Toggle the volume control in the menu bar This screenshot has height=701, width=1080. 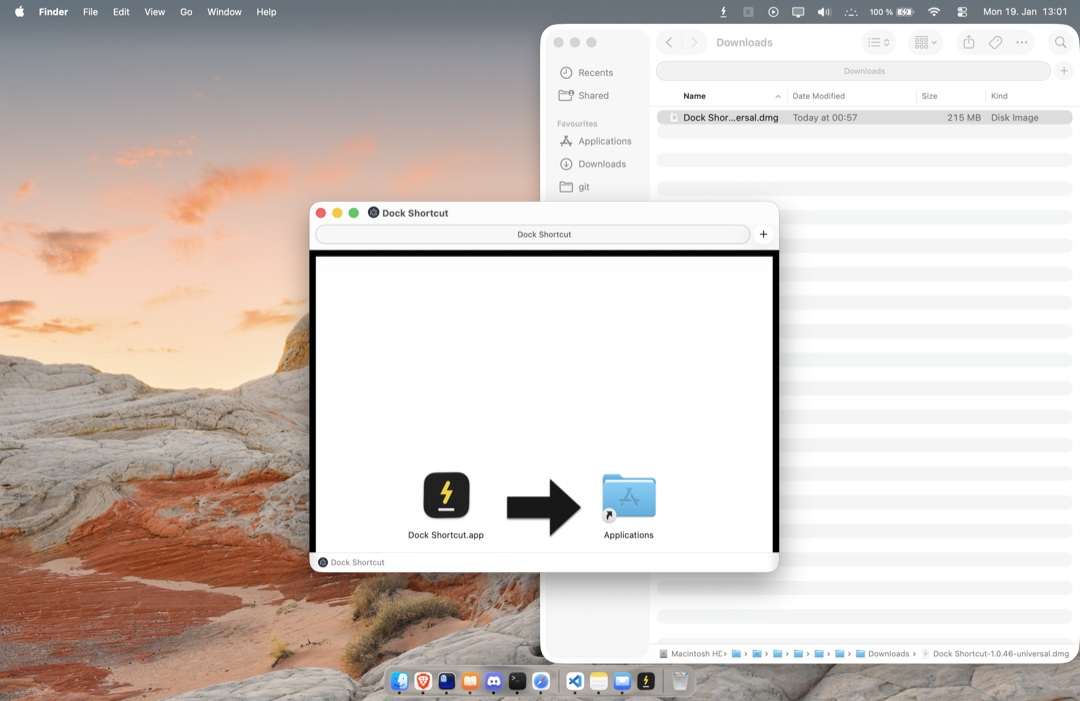pyautogui.click(x=823, y=12)
